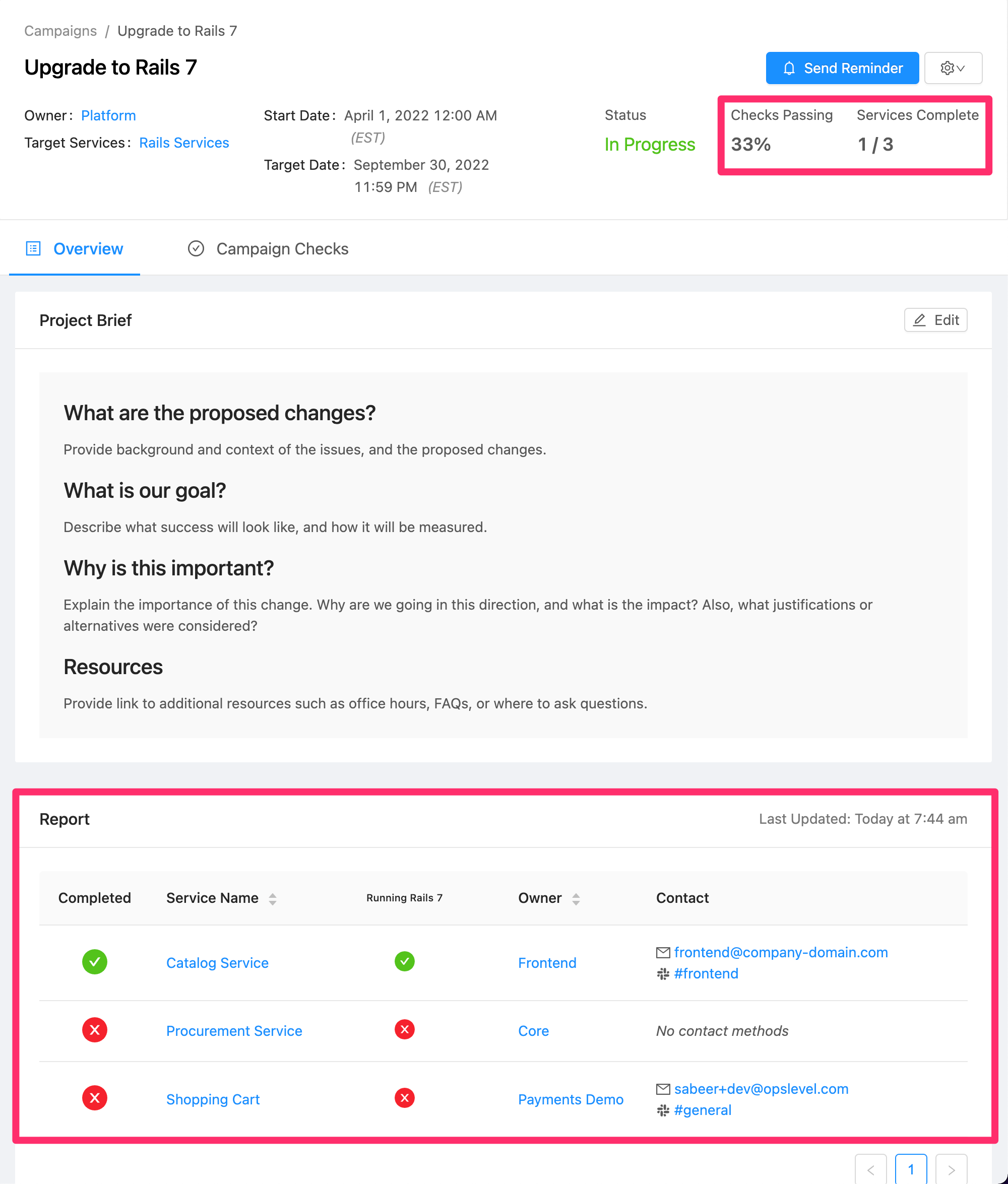The width and height of the screenshot is (1008, 1184).
Task: Click Catalog Service completed checkmark icon
Action: click(x=95, y=962)
